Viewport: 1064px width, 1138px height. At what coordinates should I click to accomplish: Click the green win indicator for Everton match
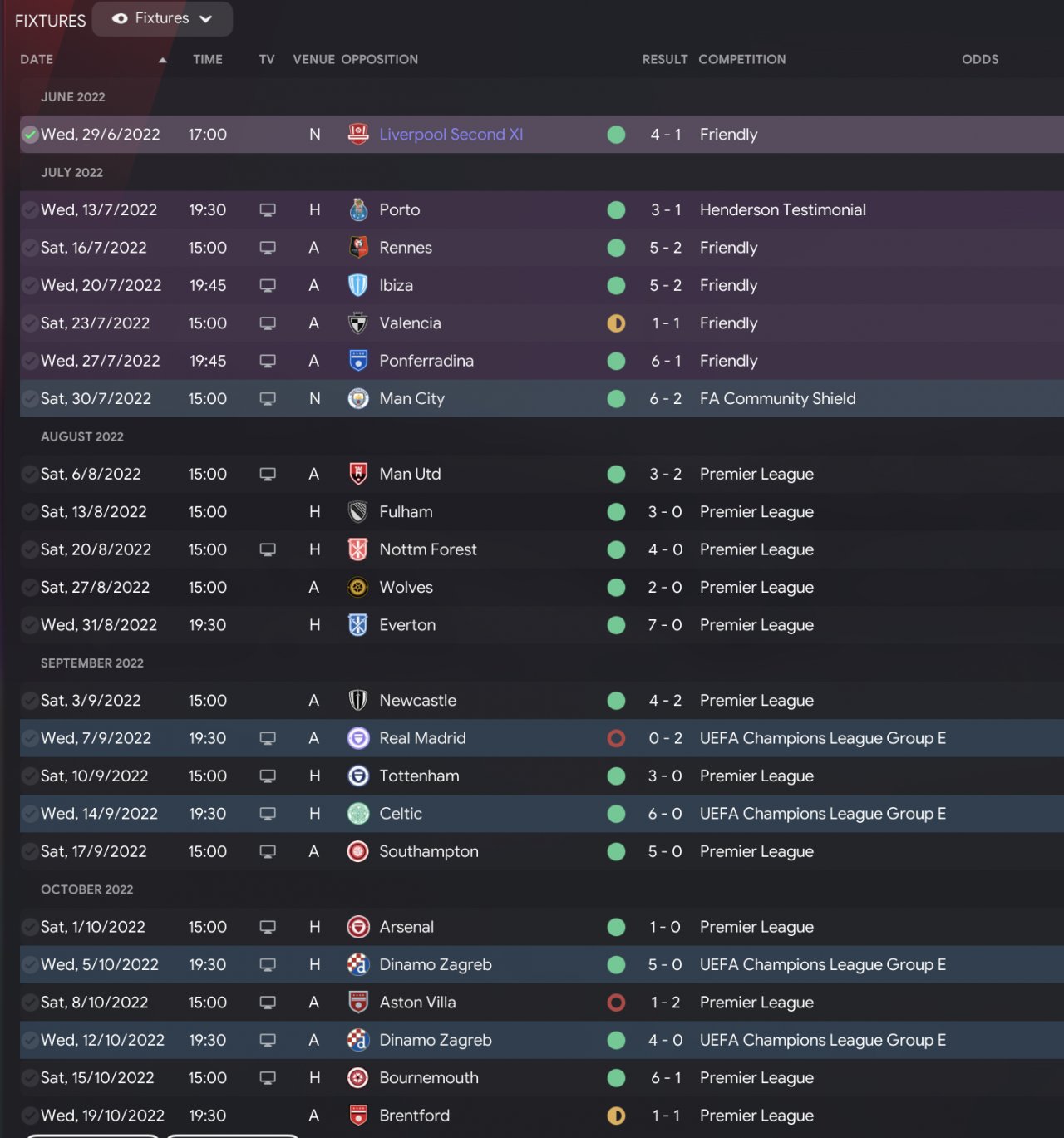[616, 625]
